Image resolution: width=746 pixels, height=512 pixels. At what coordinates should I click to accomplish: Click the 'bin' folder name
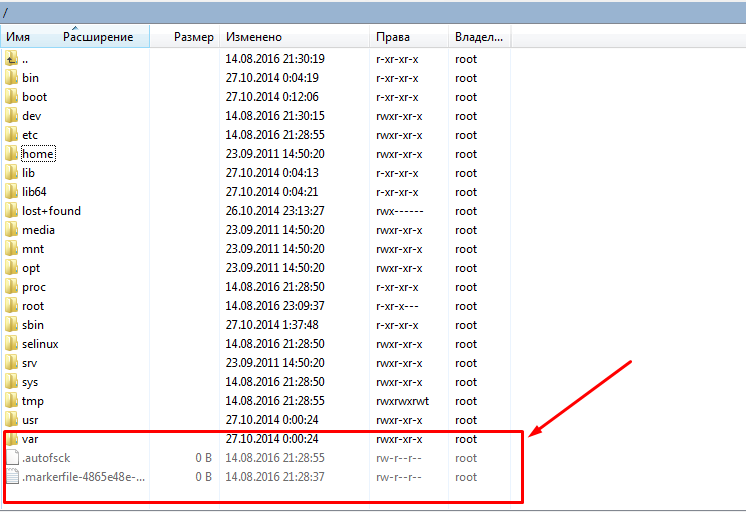coord(30,78)
